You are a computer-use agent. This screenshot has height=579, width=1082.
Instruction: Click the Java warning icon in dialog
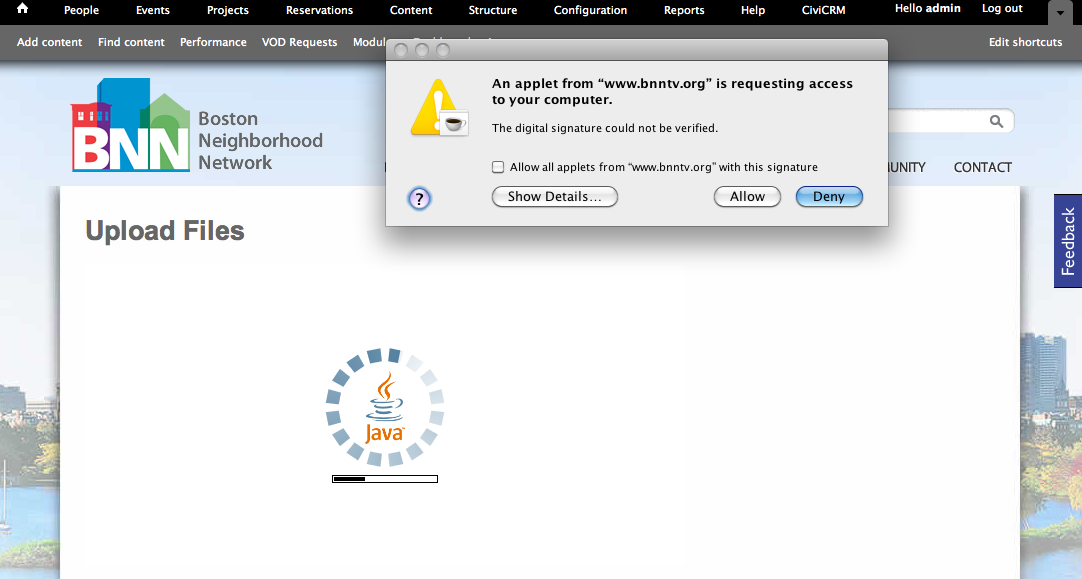(x=440, y=108)
